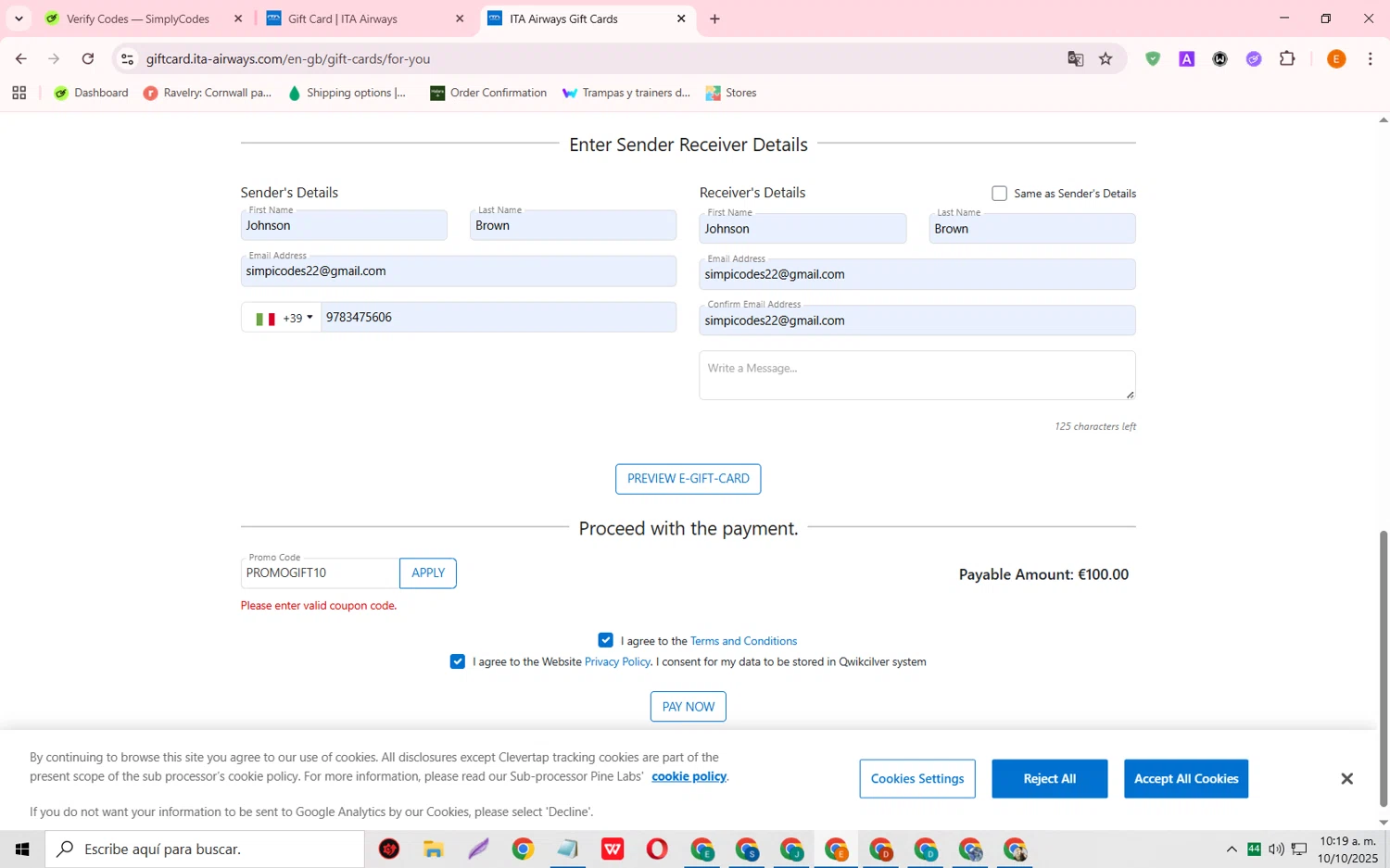
Task: Edit receiver's First Name field
Action: click(802, 229)
